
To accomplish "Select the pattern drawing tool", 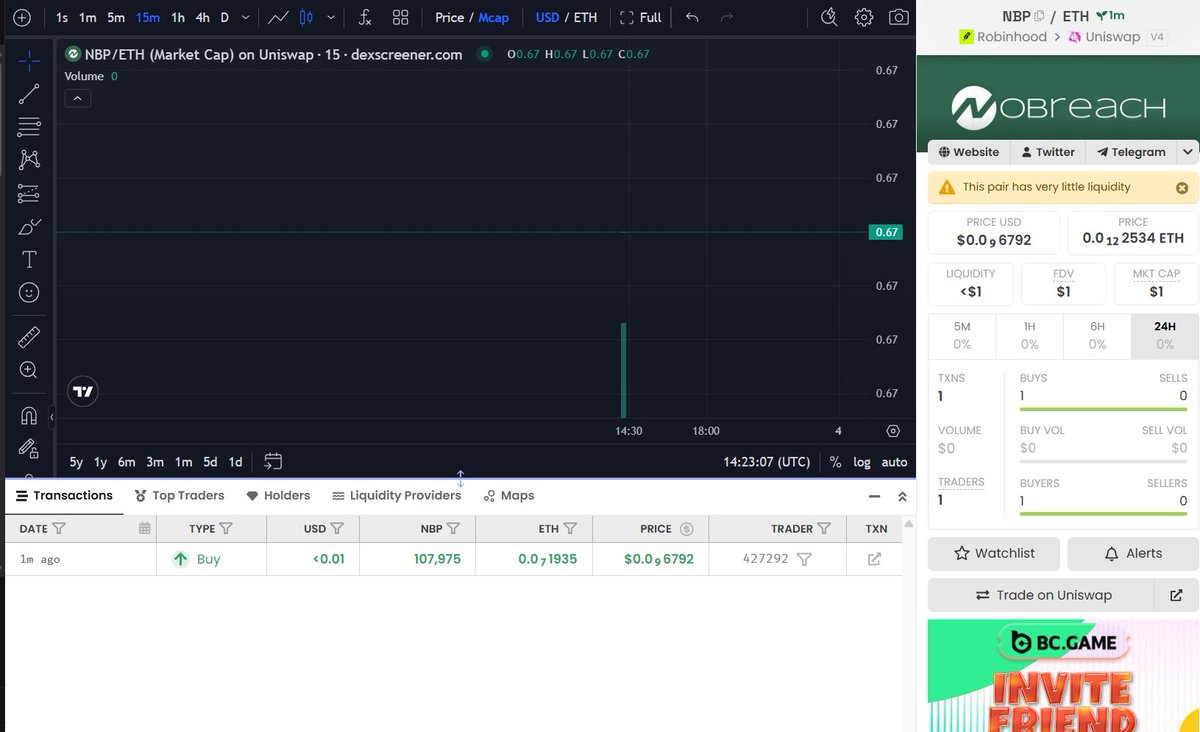I will (x=29, y=160).
